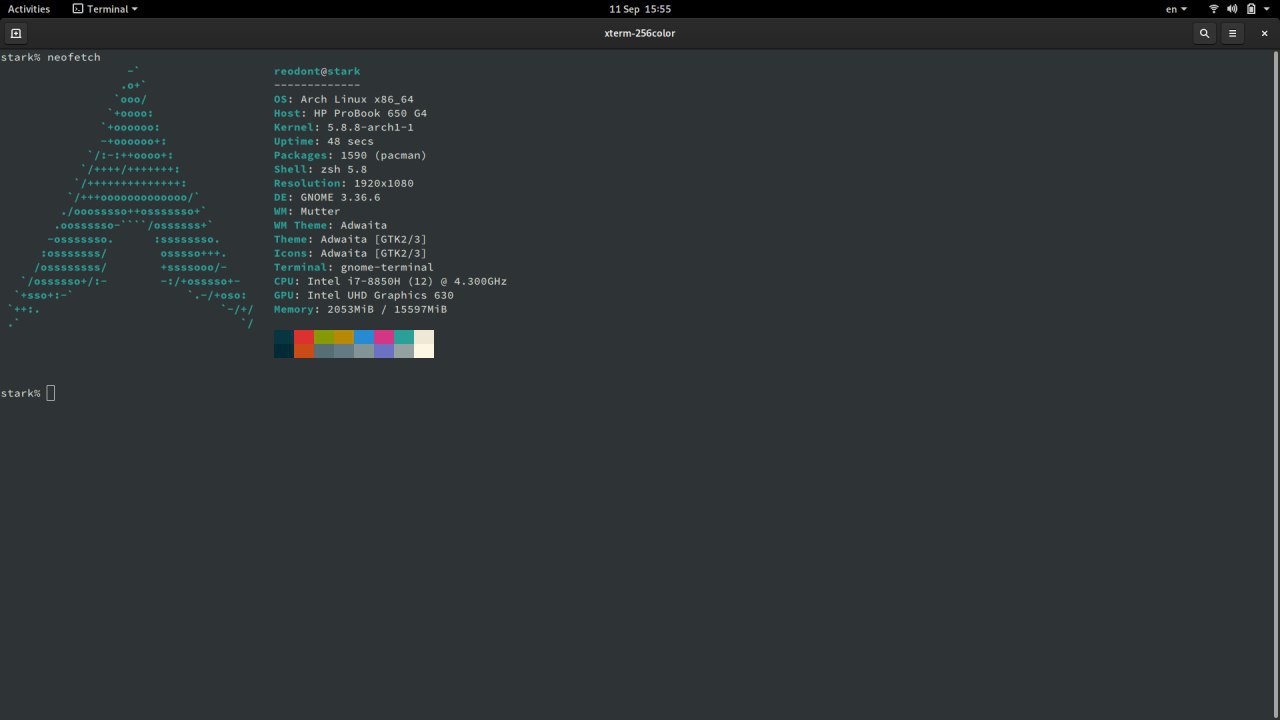Click the 'Host: HP ProBook 650 G4' line
1280x720 pixels.
click(x=350, y=113)
